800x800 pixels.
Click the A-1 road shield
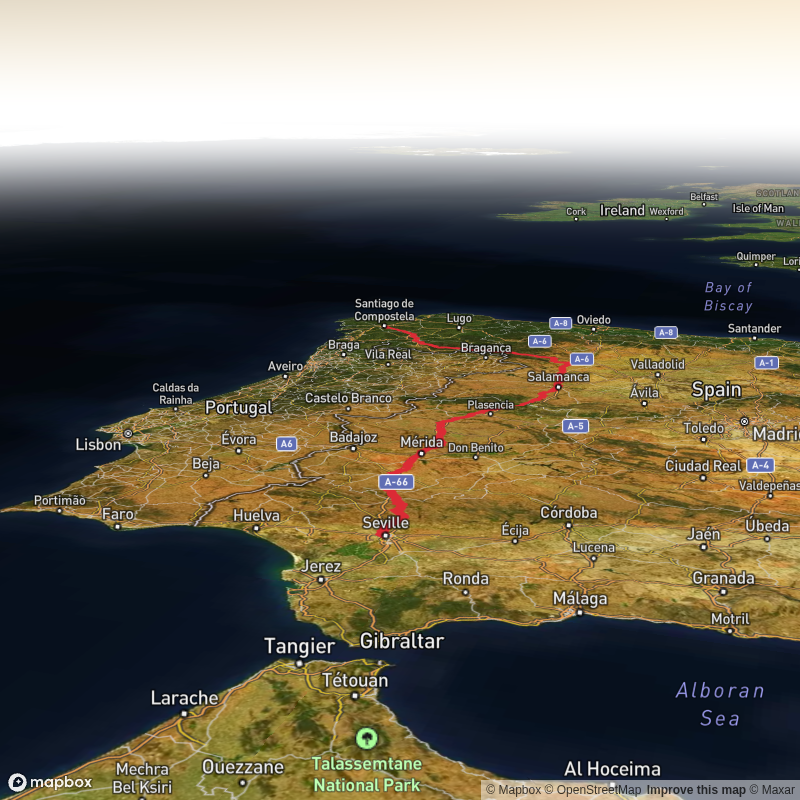[x=766, y=363]
